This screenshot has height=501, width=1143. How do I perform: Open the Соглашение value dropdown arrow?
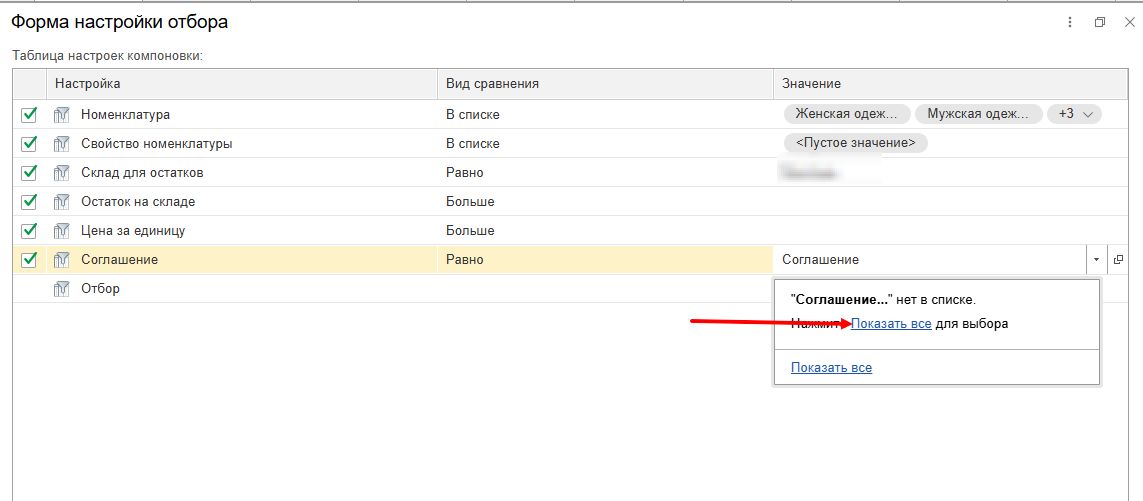[1096, 259]
